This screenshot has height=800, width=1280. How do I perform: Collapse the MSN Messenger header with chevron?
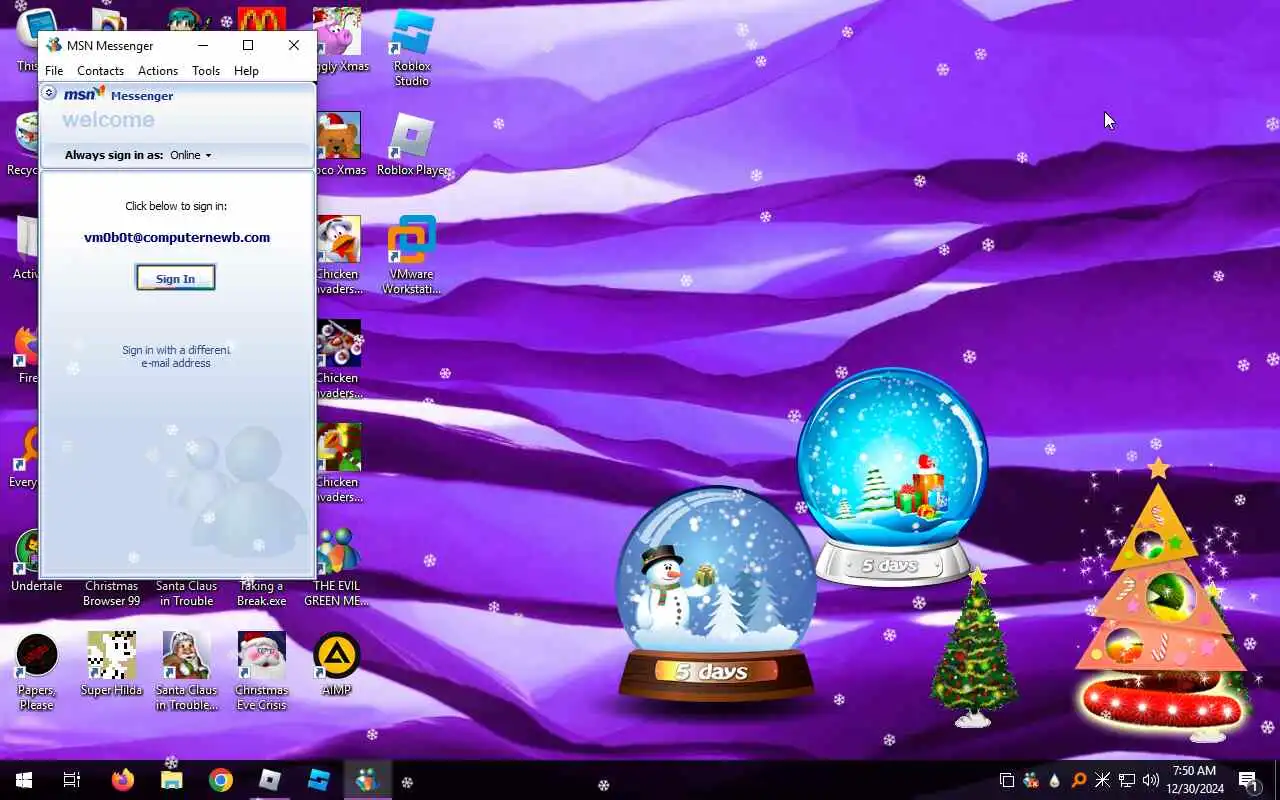tap(49, 93)
